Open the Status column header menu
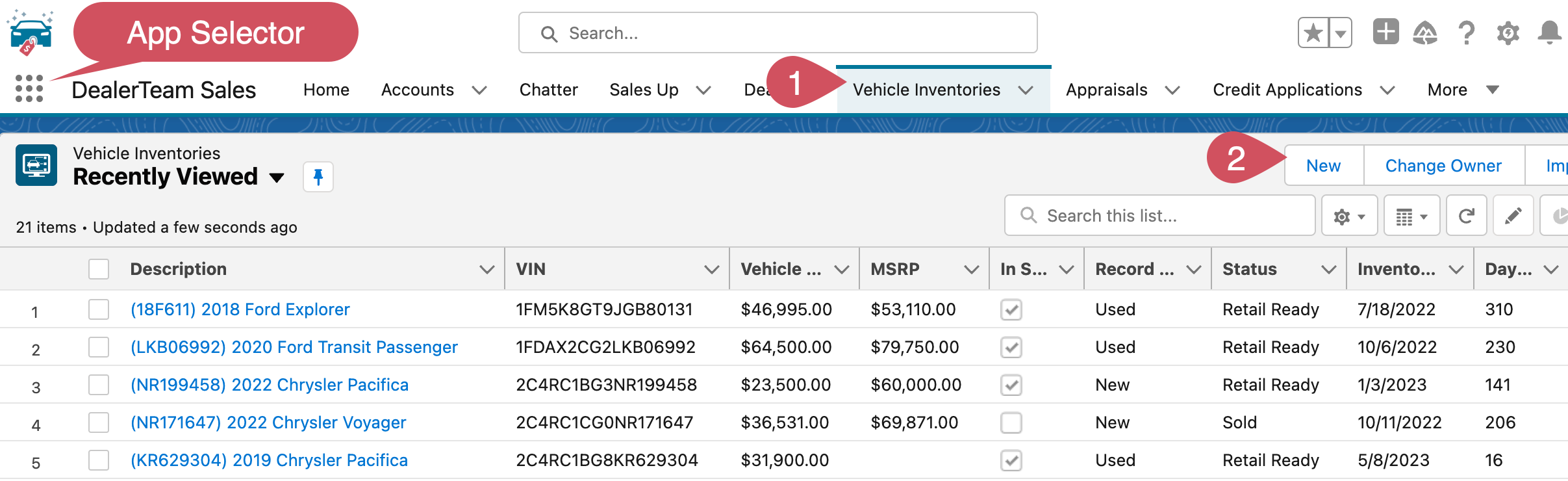Screen dimensions: 1568x481 (1328, 269)
